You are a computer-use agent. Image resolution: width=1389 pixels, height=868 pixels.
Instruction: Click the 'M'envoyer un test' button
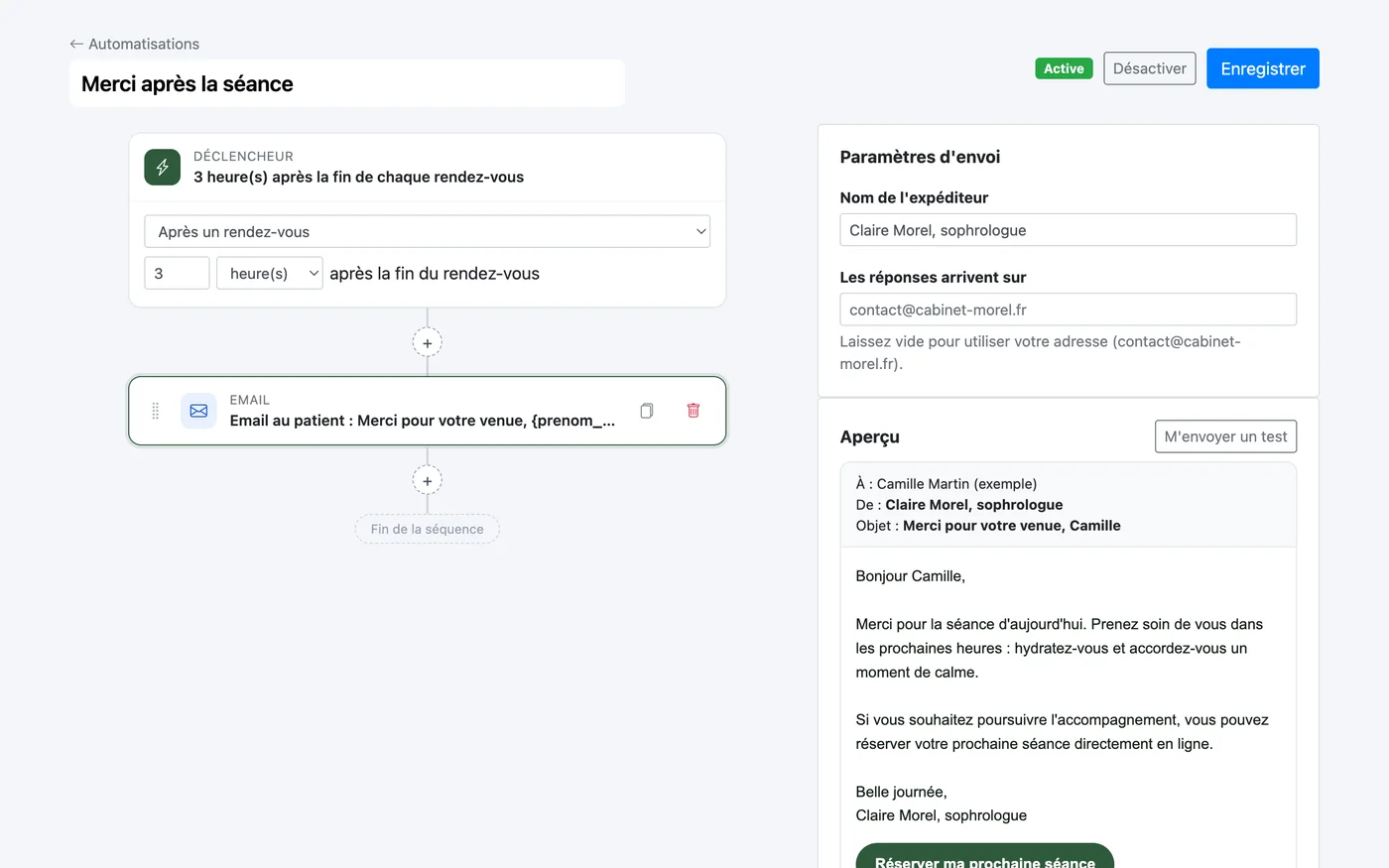pyautogui.click(x=1225, y=436)
